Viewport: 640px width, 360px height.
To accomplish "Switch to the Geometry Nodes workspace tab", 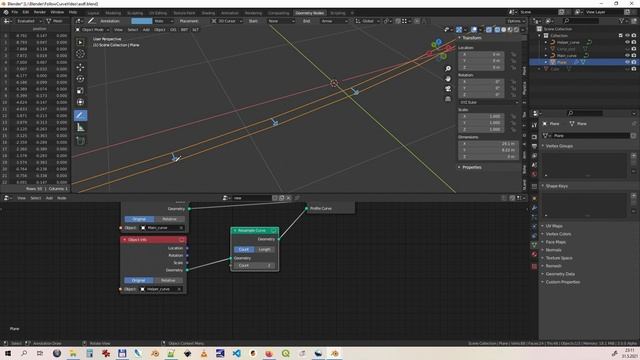I will point(309,13).
